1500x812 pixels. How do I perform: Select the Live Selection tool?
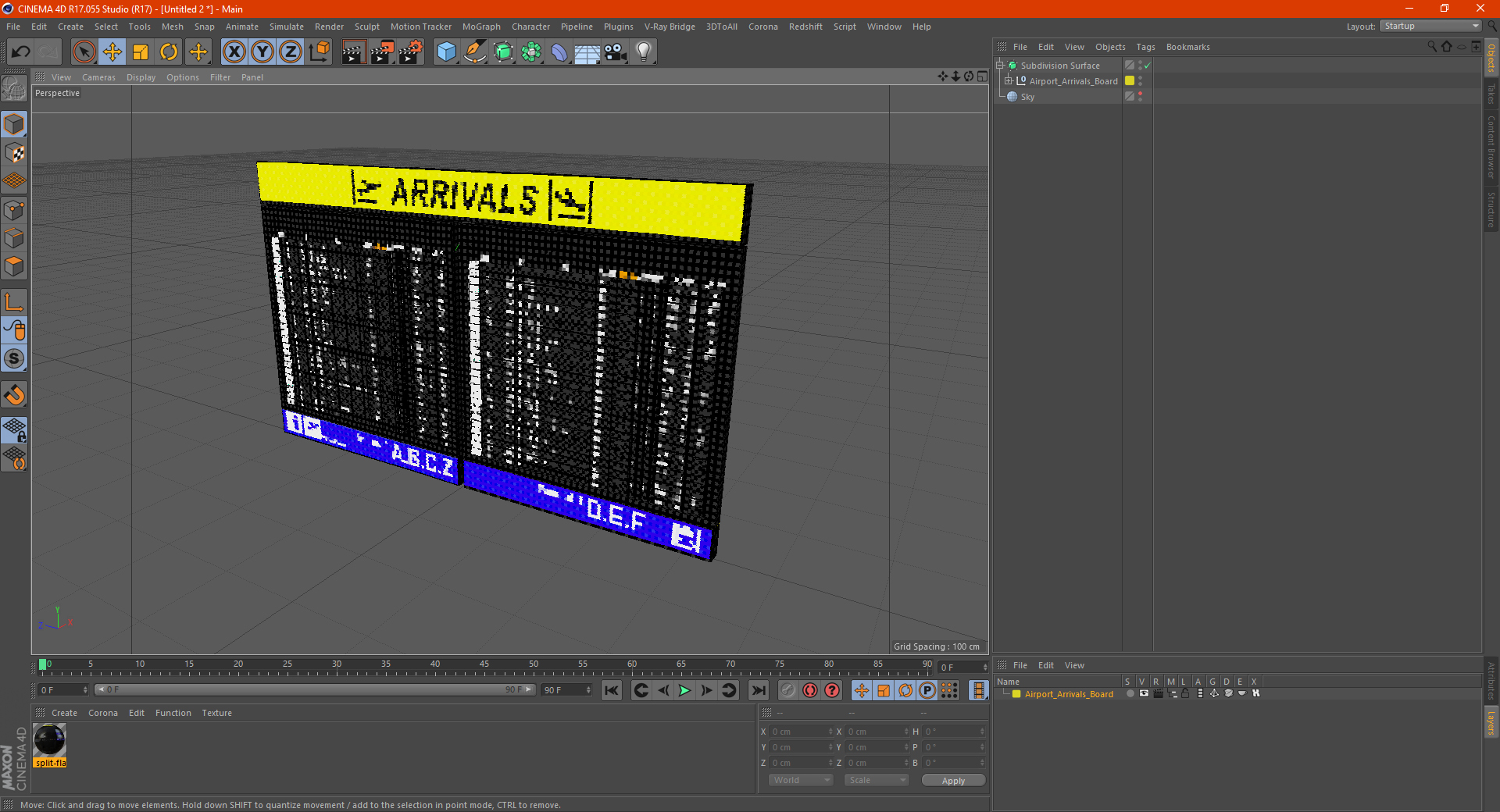pyautogui.click(x=84, y=52)
